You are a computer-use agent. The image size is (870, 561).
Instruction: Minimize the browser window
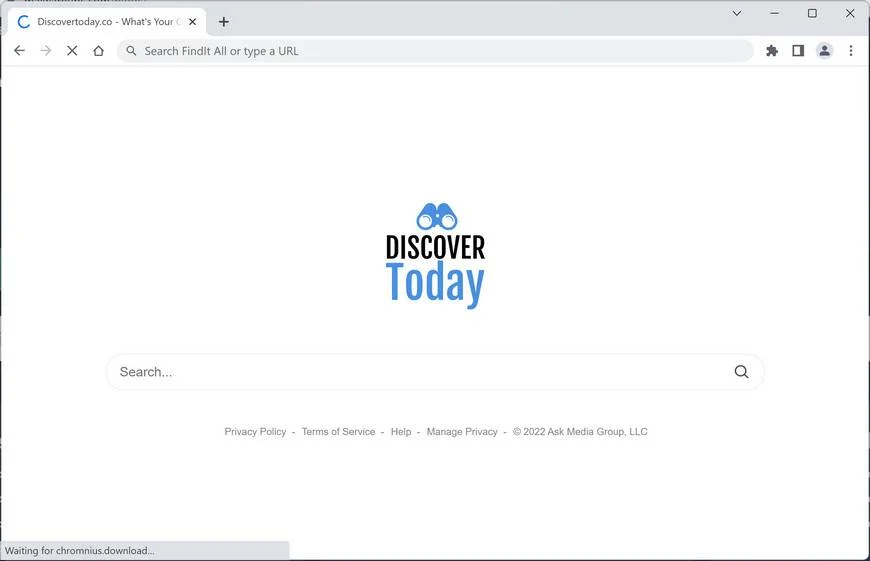pos(775,13)
